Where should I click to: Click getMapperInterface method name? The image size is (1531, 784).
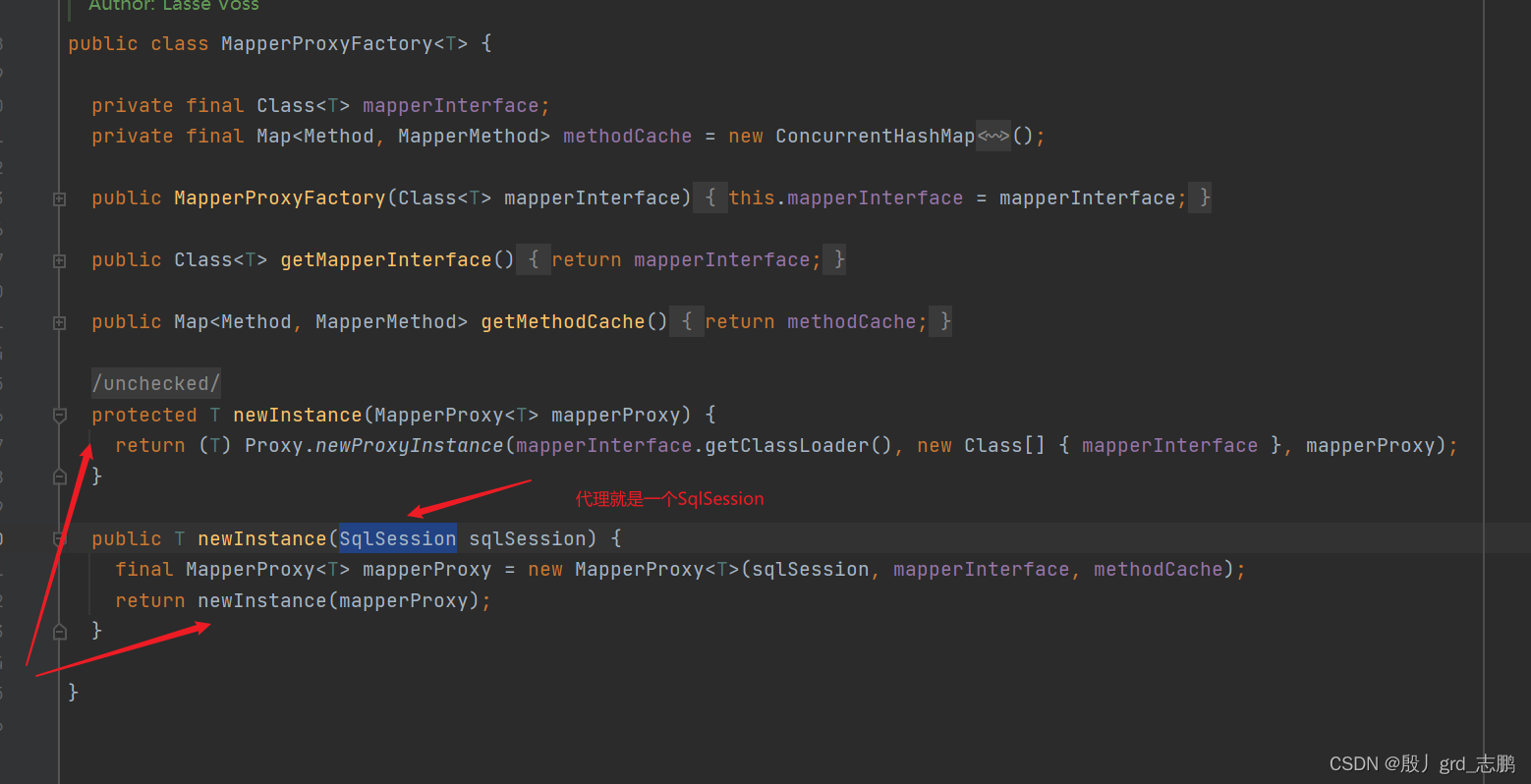click(386, 259)
